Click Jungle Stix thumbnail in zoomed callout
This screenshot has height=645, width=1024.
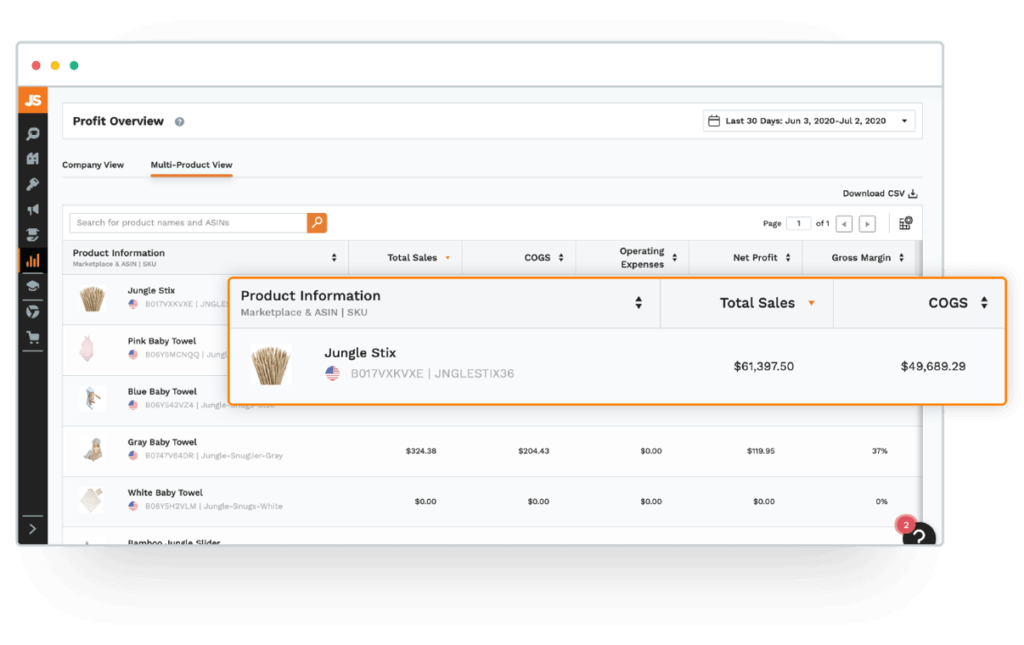(x=270, y=366)
